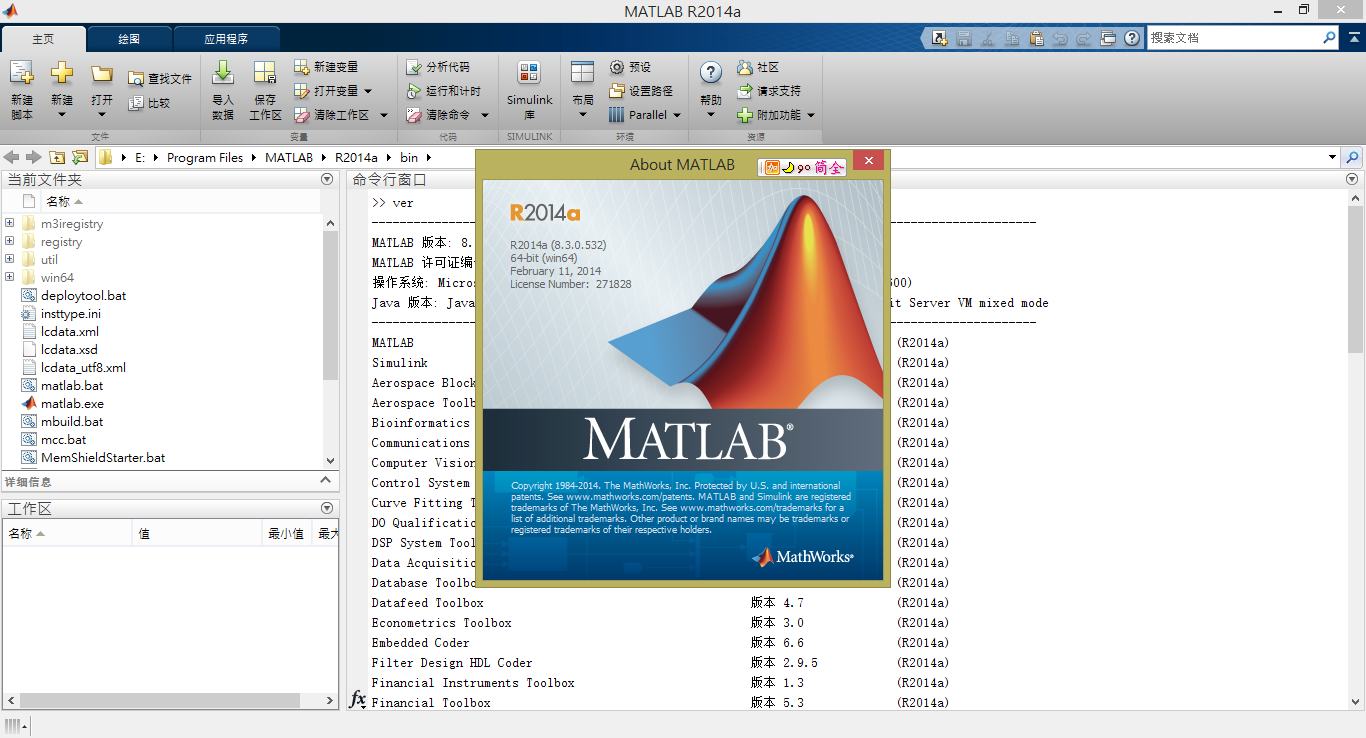This screenshot has width=1366, height=738.
Task: Switch to the Plots (绘图) tab
Action: [129, 39]
